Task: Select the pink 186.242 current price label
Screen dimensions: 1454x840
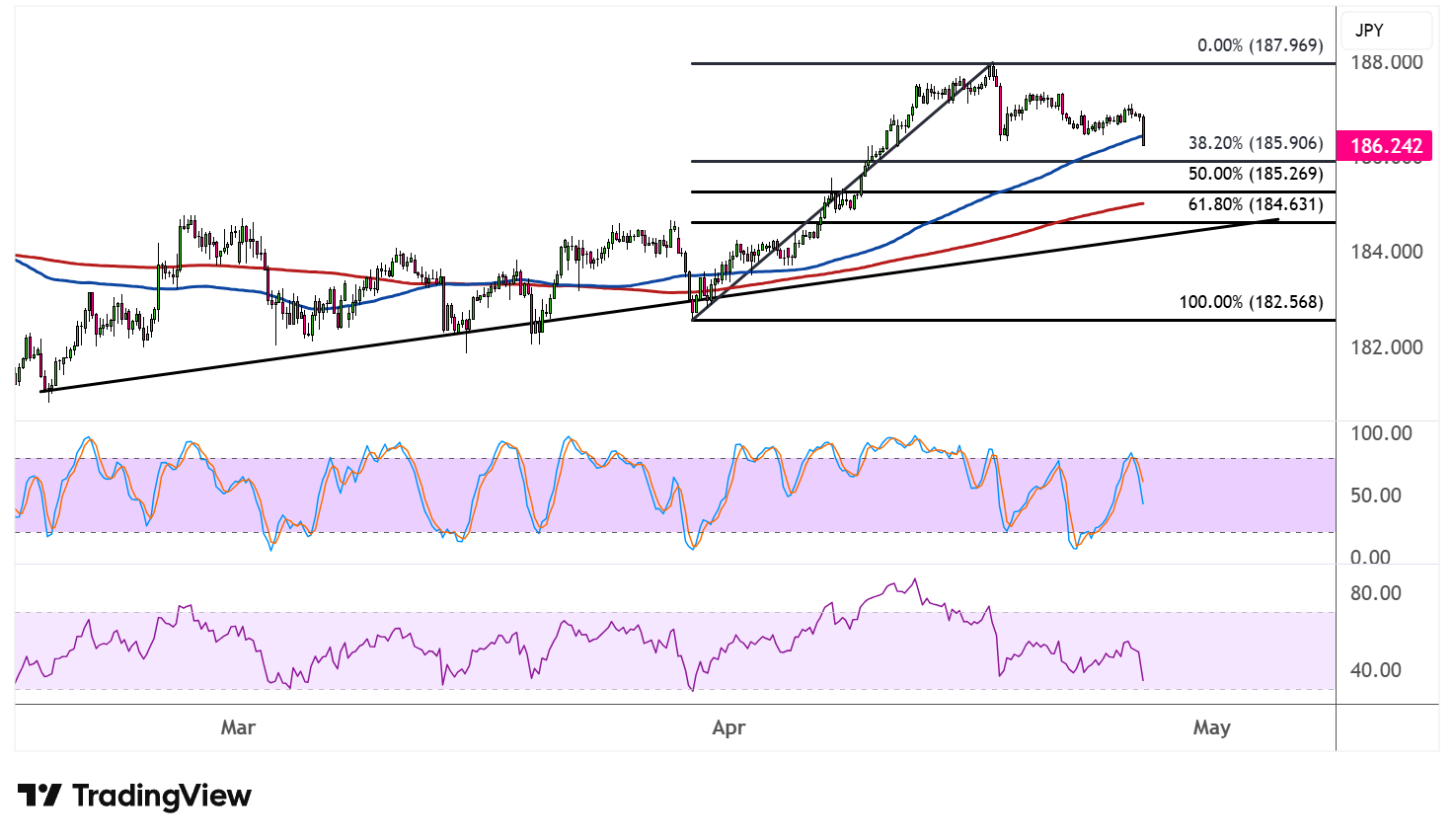Action: 1384,146
